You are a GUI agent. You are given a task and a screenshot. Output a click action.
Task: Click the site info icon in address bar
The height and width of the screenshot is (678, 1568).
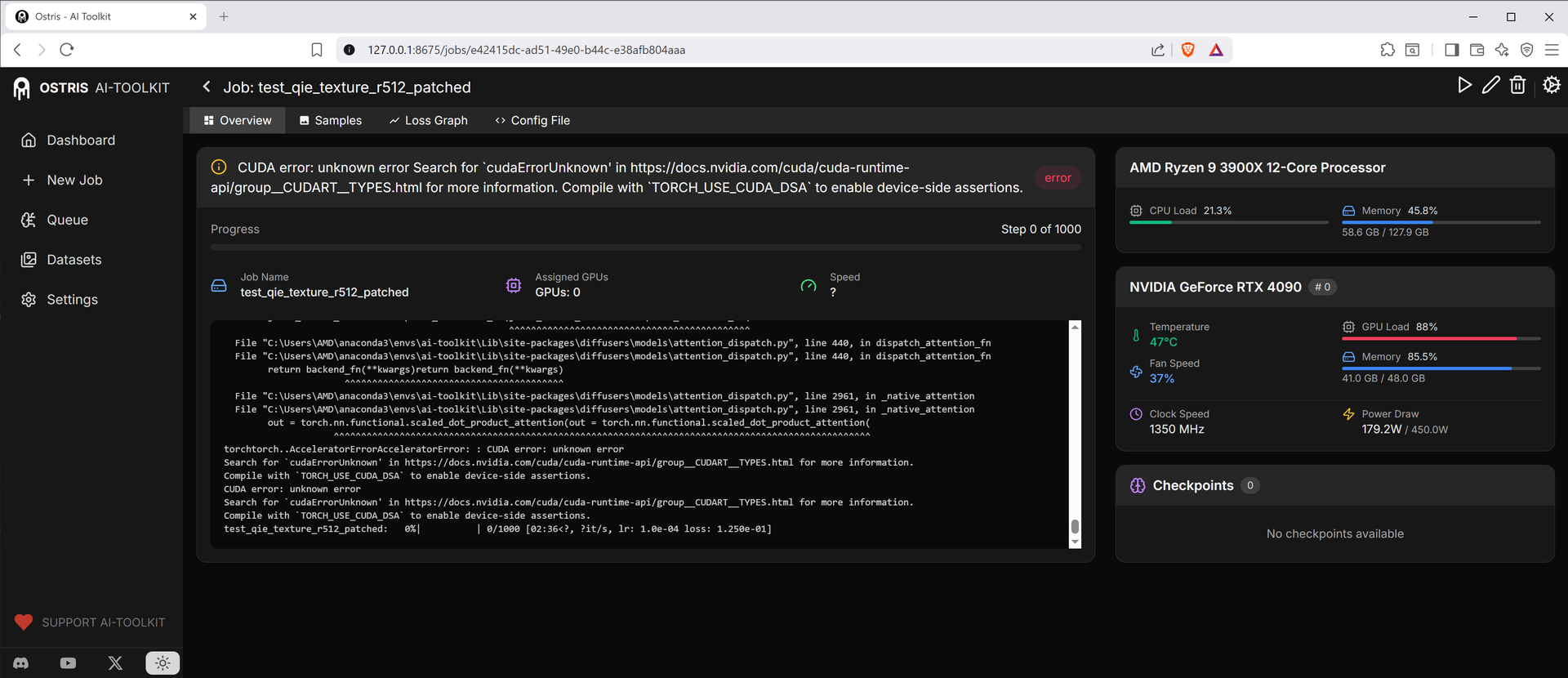(350, 50)
